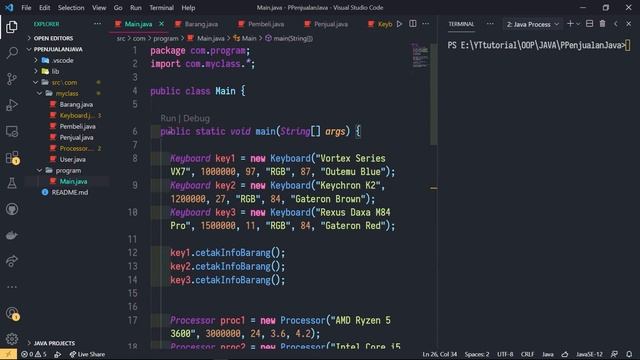Screen dimensions: 640x360
Task: Change indentation via Spaces: 2
Action: tap(477, 354)
